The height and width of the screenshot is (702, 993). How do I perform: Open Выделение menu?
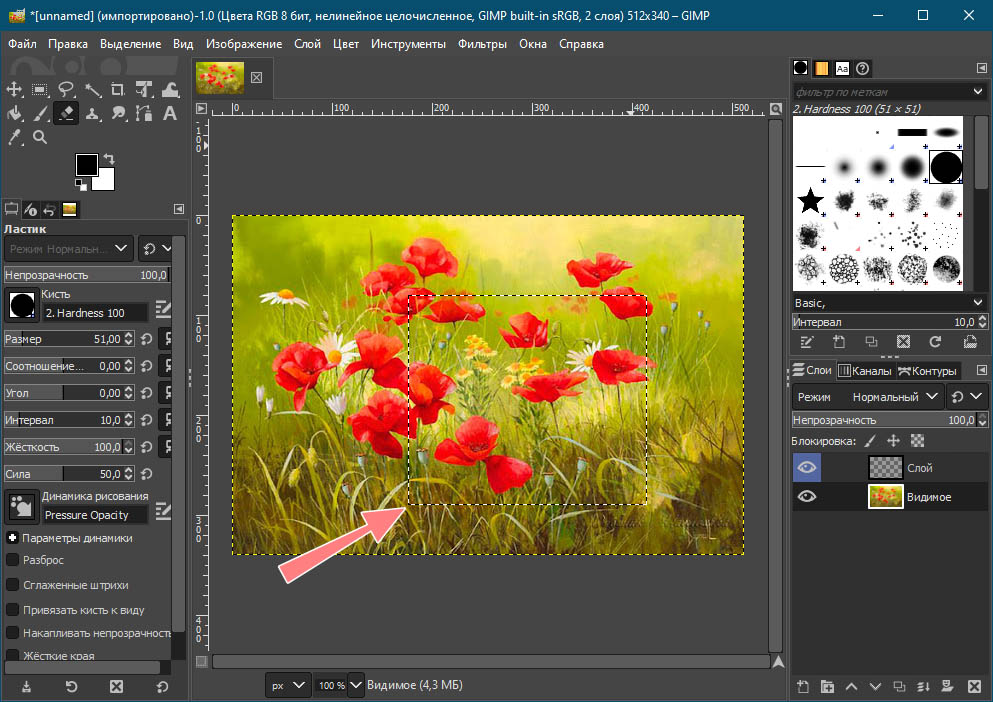click(x=130, y=44)
